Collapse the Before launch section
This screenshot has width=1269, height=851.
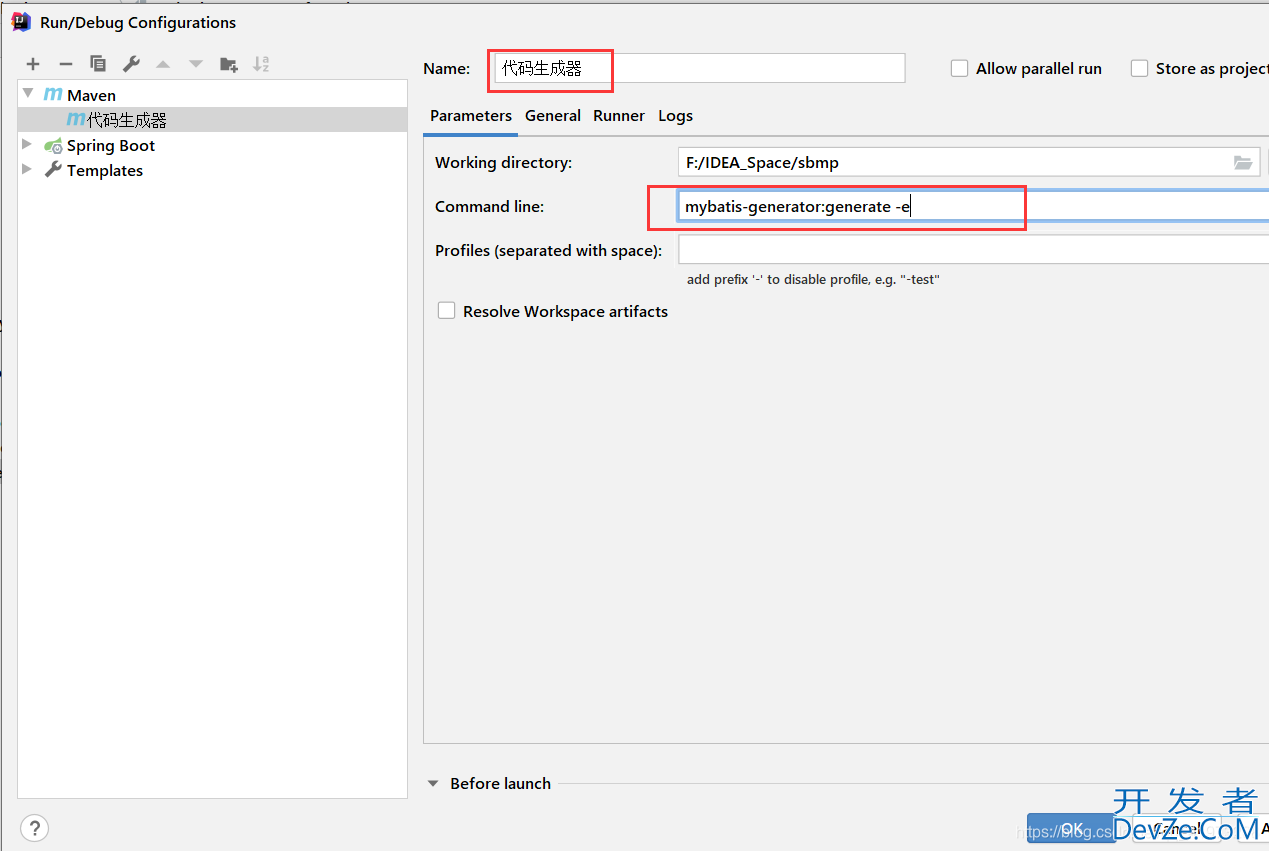pyautogui.click(x=433, y=784)
